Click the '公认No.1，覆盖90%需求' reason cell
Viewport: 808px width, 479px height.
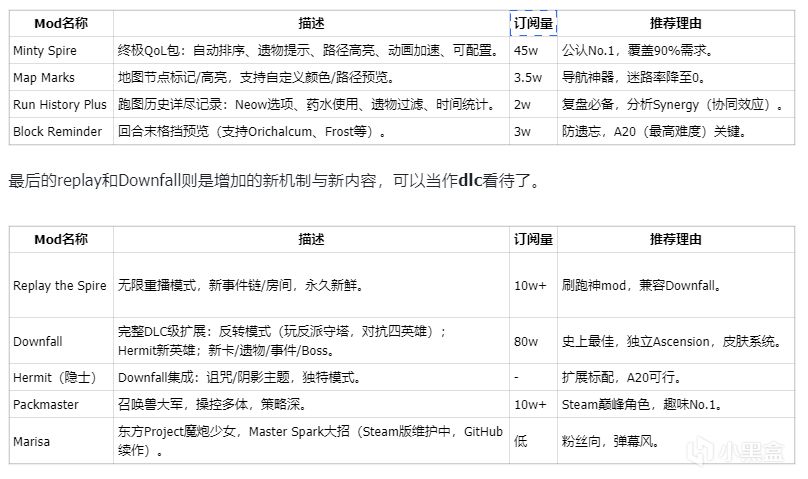pyautogui.click(x=676, y=50)
